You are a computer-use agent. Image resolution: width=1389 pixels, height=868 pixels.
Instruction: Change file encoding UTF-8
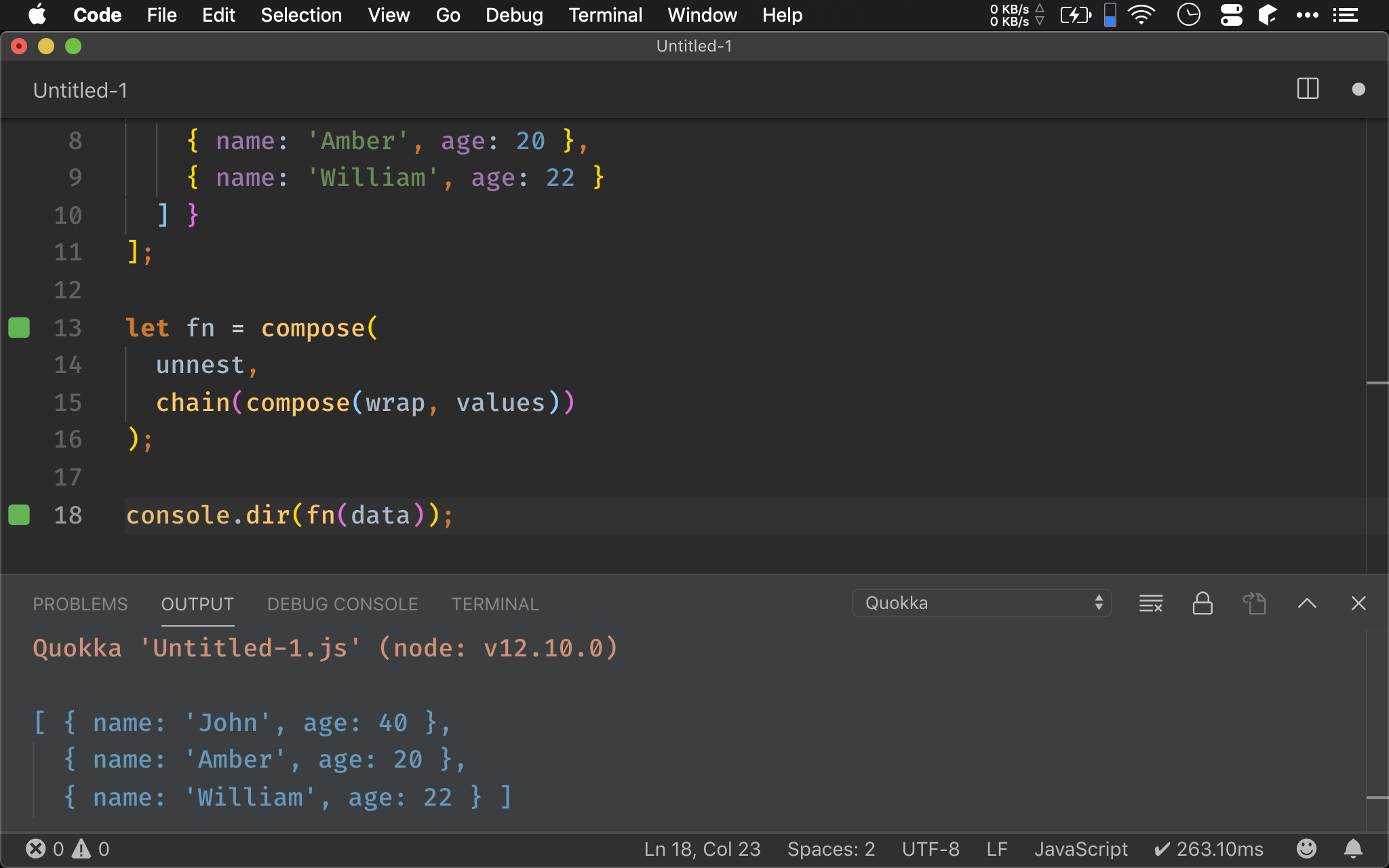(931, 849)
